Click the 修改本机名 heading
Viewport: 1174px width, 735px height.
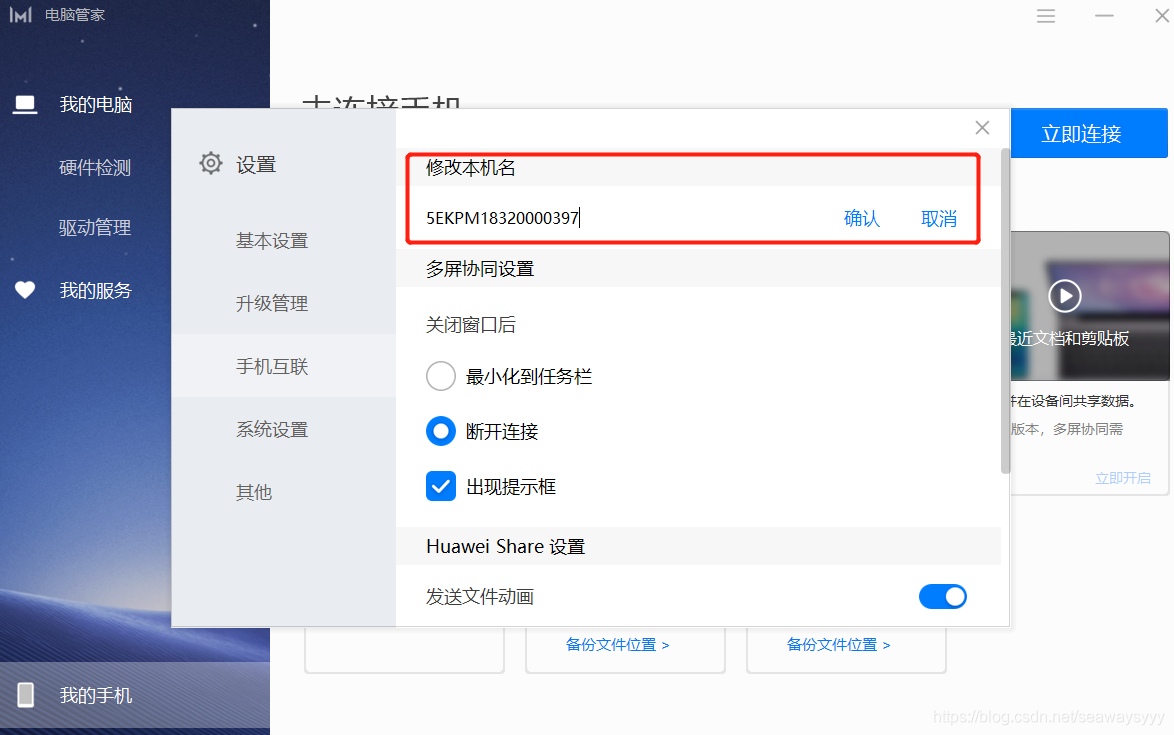point(471,168)
